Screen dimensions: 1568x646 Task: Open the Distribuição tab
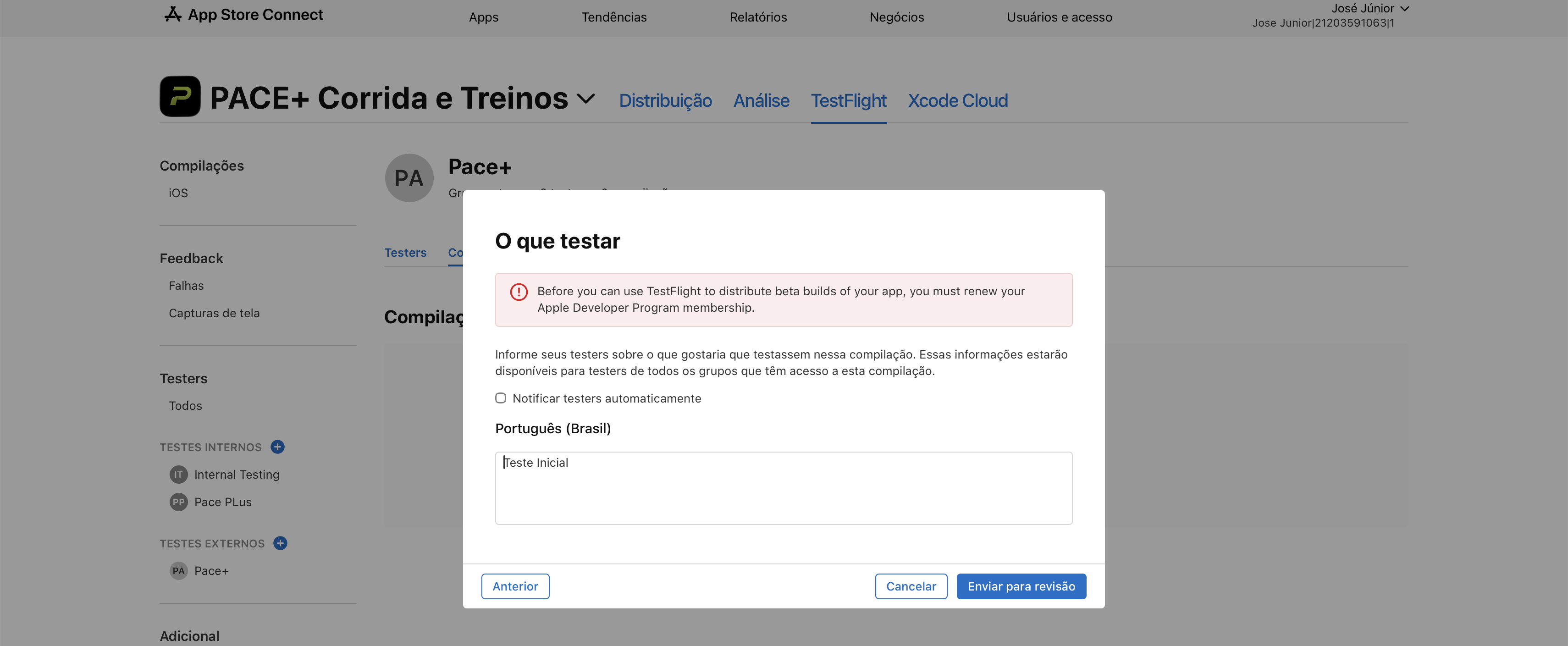[x=665, y=100]
